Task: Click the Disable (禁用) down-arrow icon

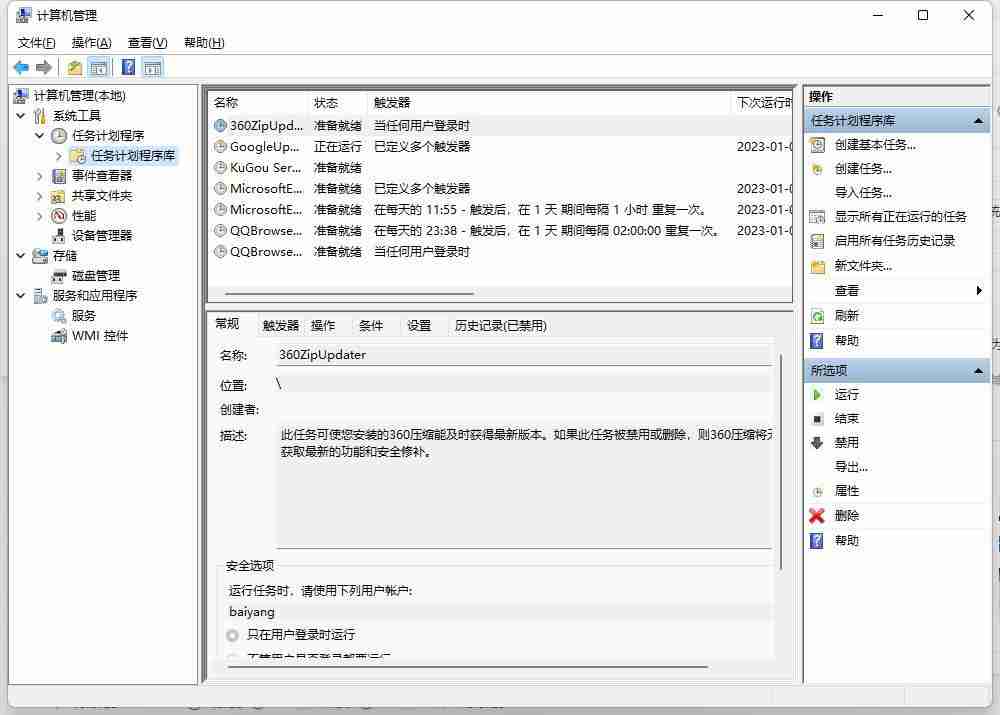Action: 818,443
